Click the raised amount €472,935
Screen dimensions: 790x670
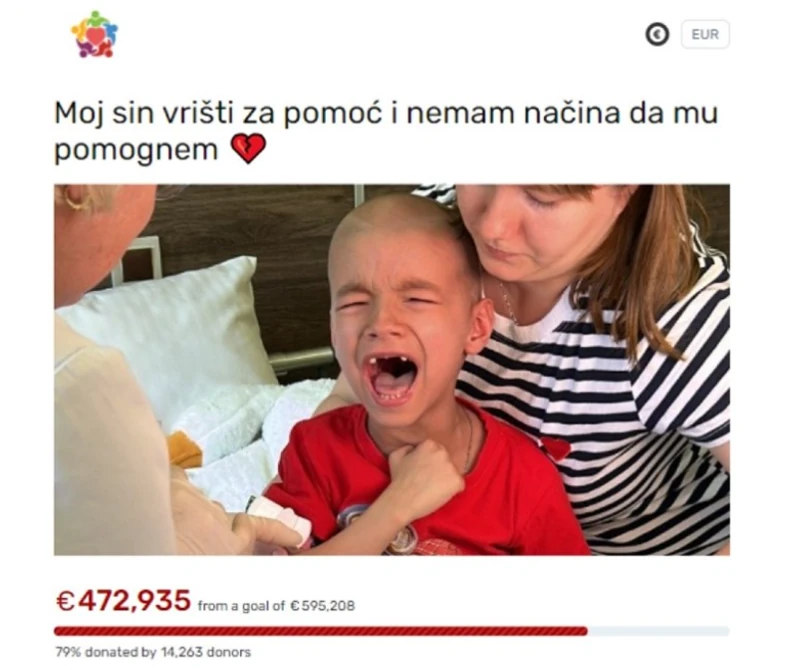(x=123, y=600)
